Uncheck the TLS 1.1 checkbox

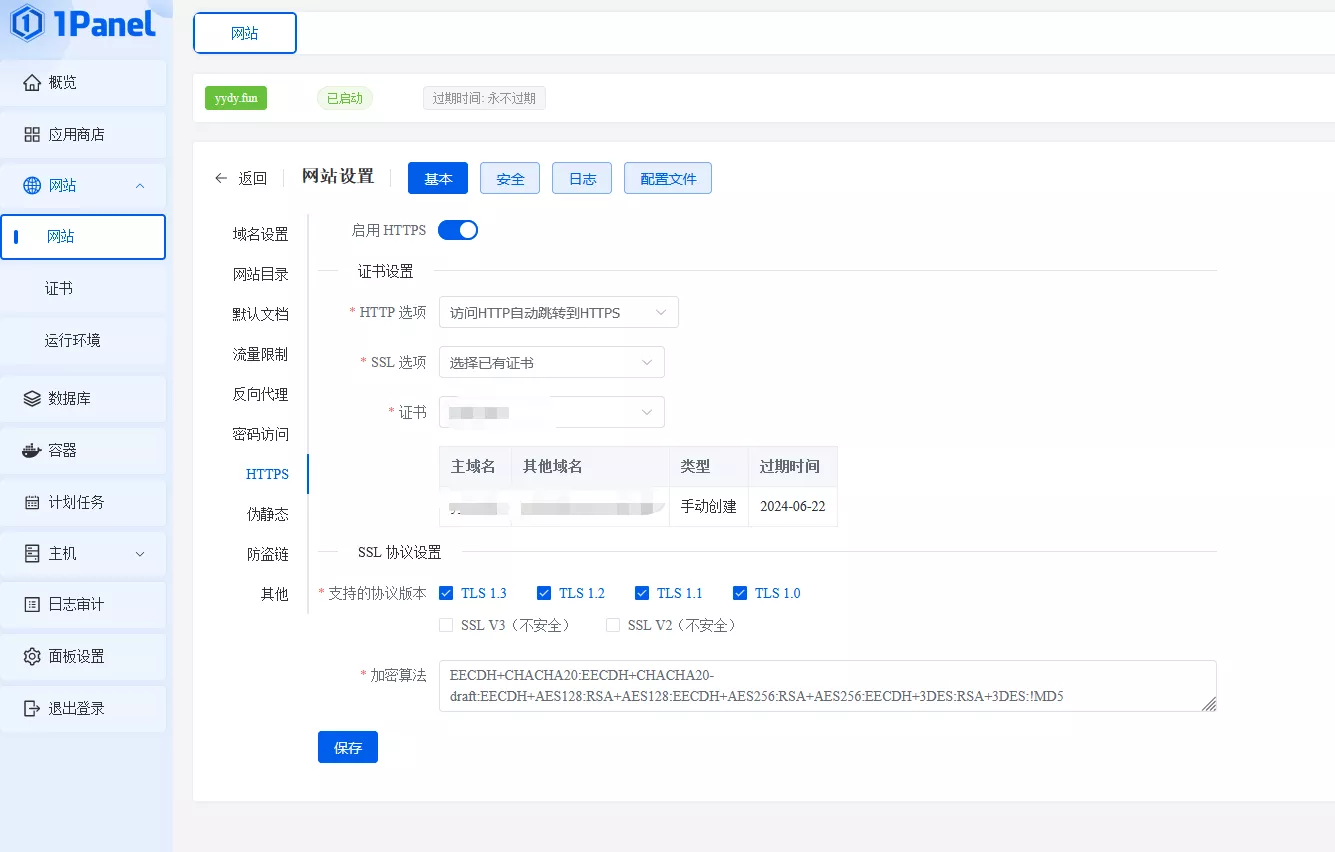[x=642, y=593]
